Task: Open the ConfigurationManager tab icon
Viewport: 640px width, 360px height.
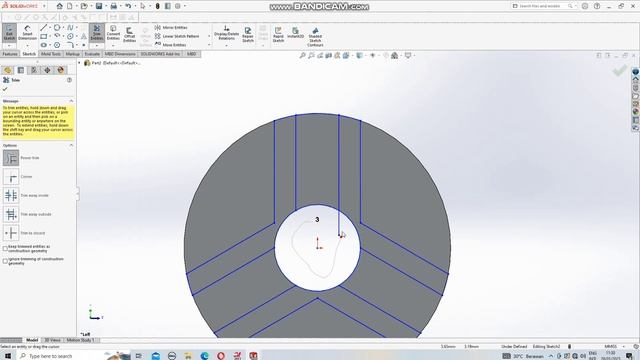Action: pyautogui.click(x=34, y=70)
